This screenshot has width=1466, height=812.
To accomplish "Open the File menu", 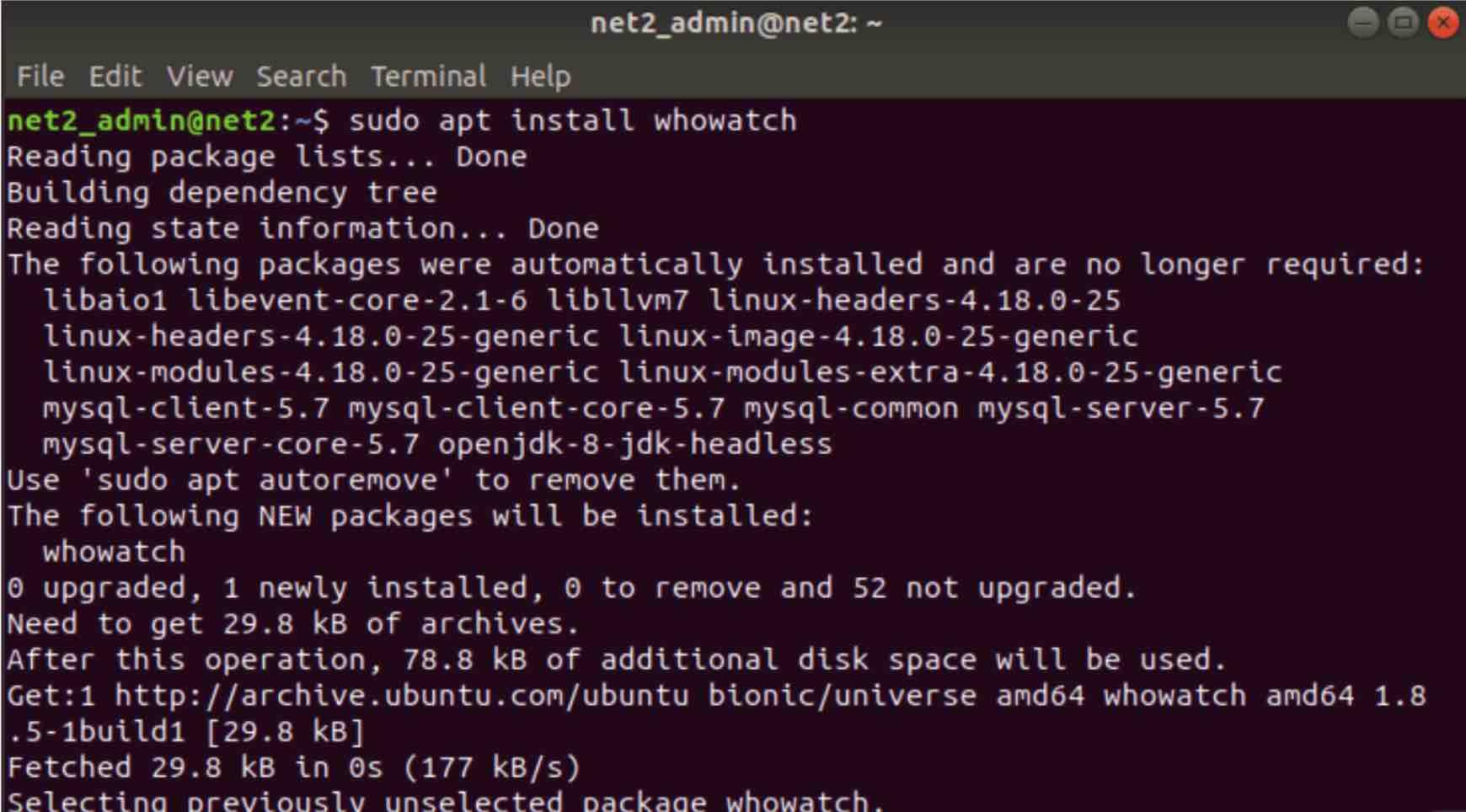I will pos(40,77).
